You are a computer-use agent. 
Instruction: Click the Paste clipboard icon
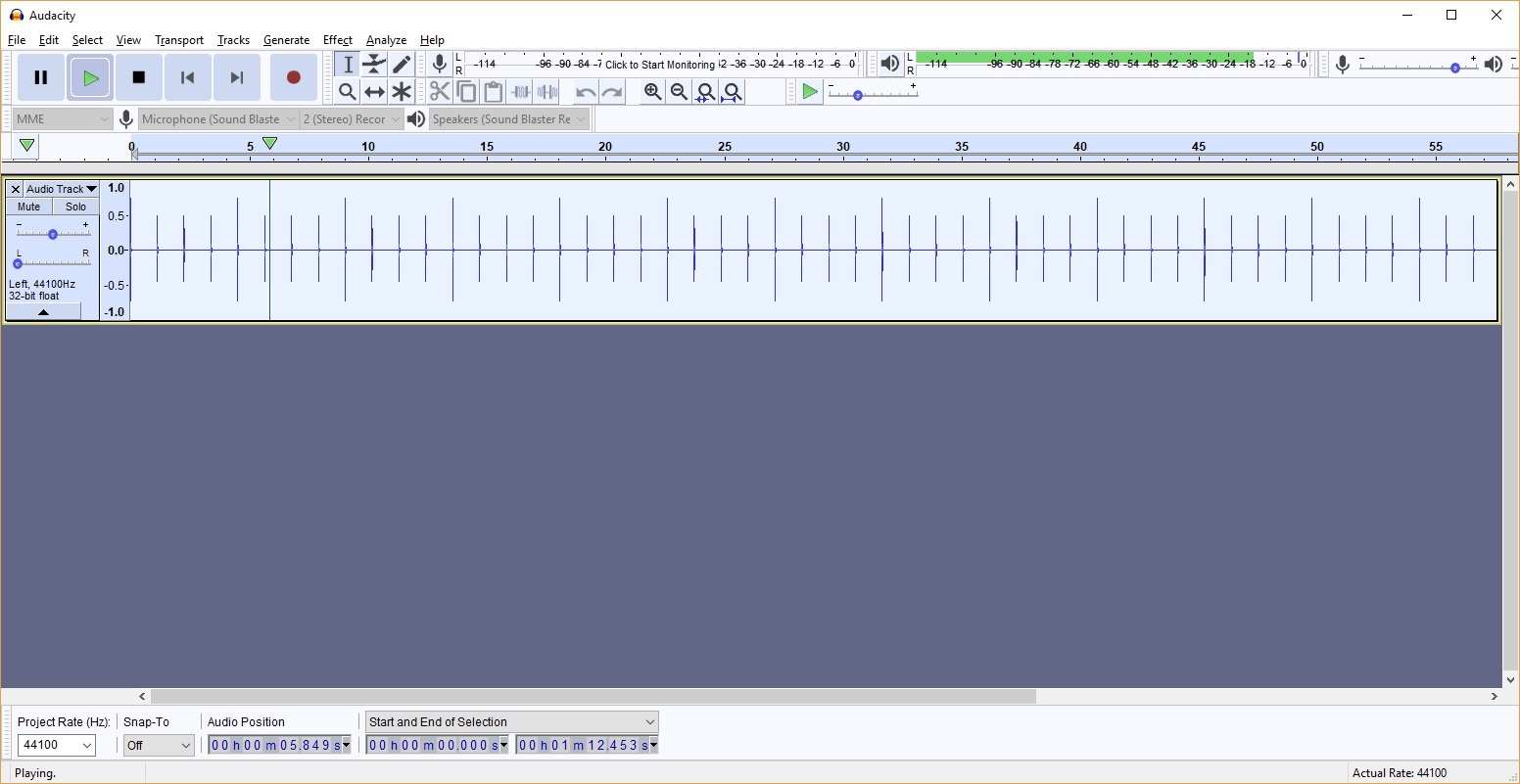[x=494, y=92]
